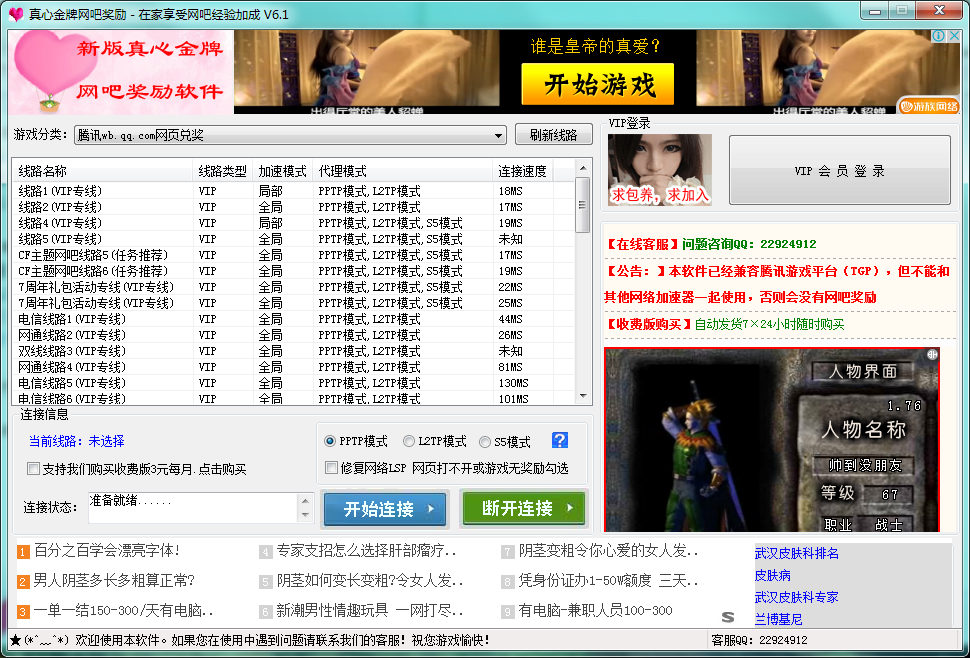Click the 连接速度 column header
The height and width of the screenshot is (658, 970).
523,171
